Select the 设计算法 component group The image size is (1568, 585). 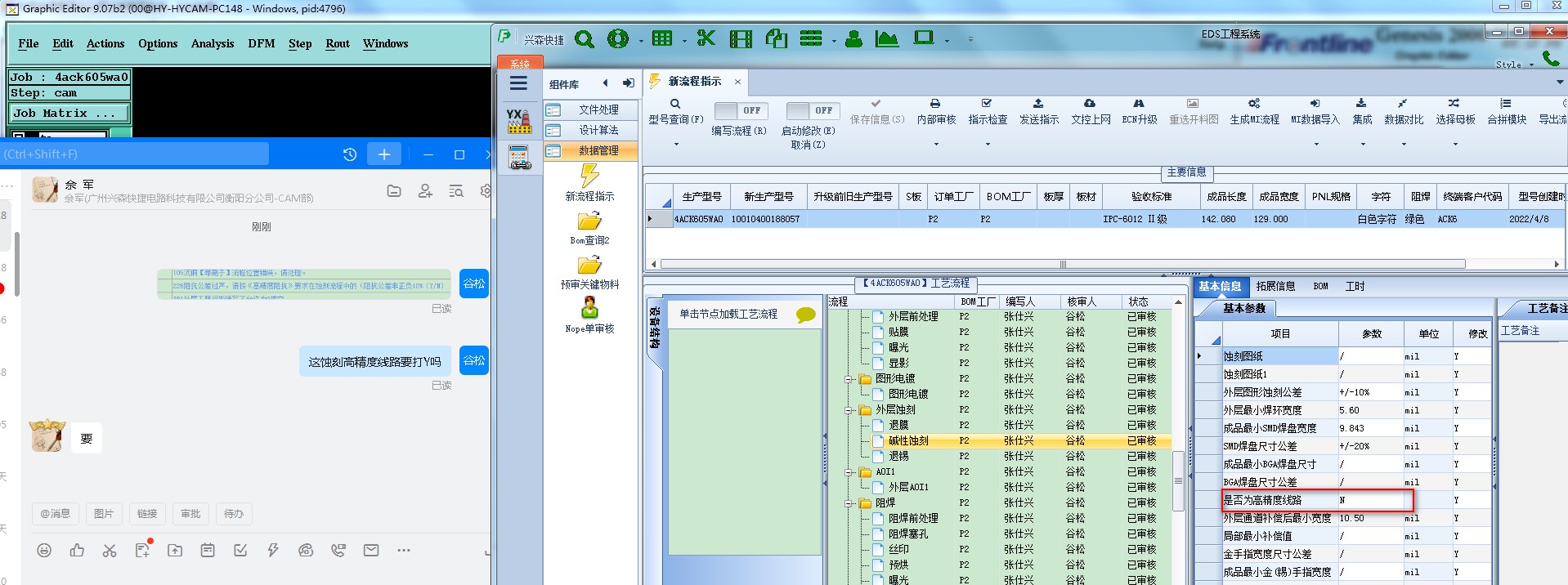(590, 130)
